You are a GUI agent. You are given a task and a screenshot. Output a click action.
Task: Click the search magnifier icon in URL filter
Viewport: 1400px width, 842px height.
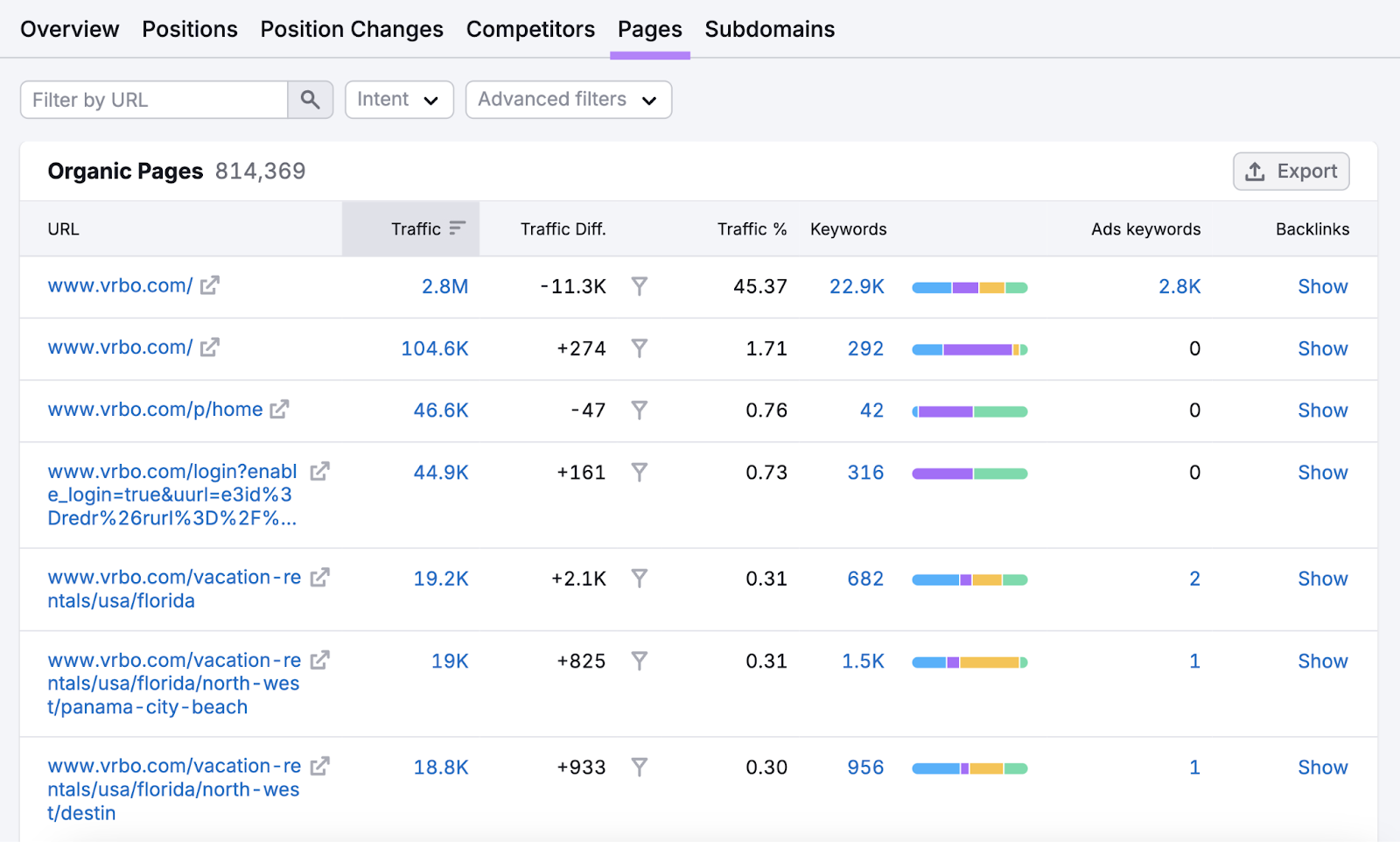pos(310,100)
